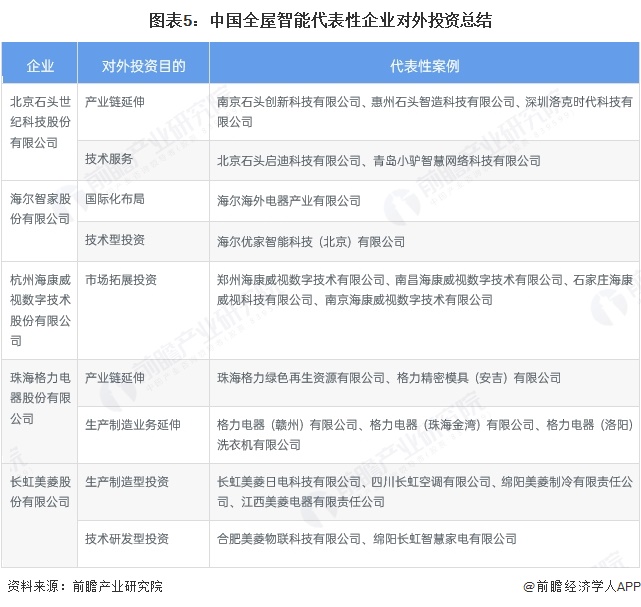Click the 资料来源：前瞻产业研究院 source text
Image resolution: width=641 pixels, height=607 pixels.
click(84, 587)
